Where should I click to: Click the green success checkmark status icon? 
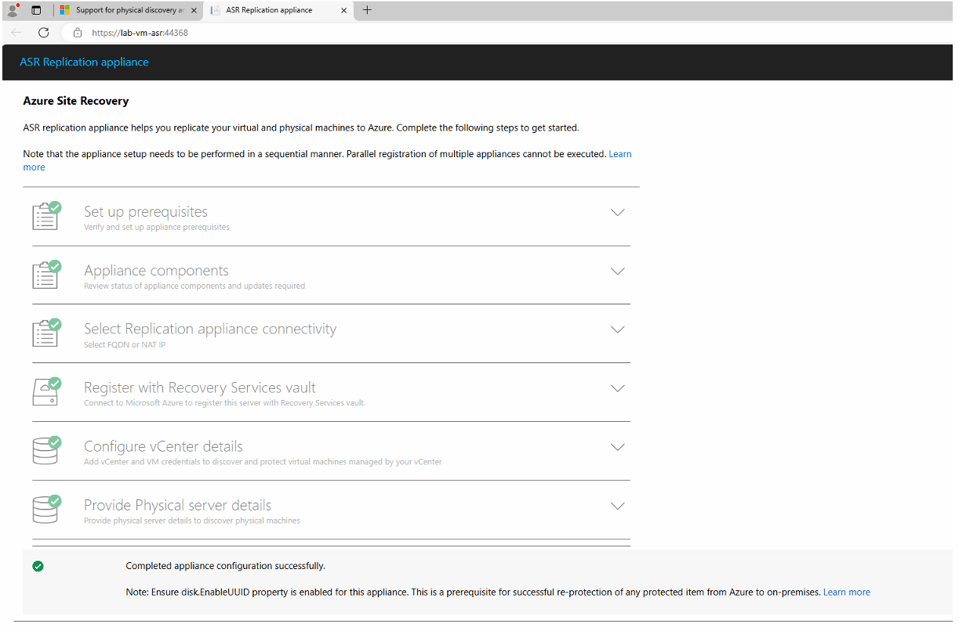[x=38, y=566]
